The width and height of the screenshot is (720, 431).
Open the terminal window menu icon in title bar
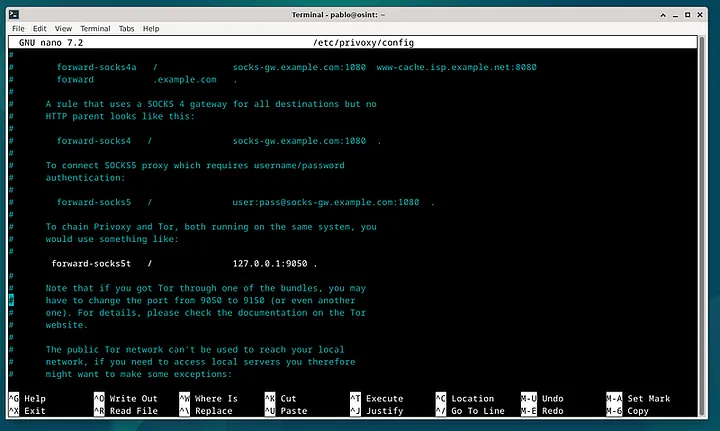[10, 14]
